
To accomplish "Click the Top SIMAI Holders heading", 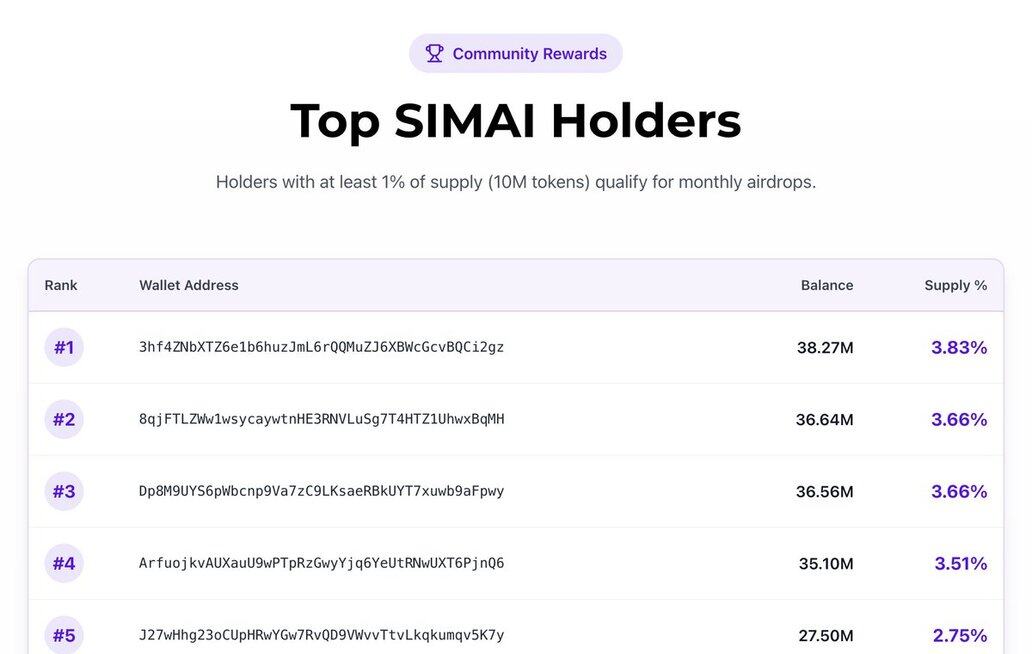I will (516, 121).
